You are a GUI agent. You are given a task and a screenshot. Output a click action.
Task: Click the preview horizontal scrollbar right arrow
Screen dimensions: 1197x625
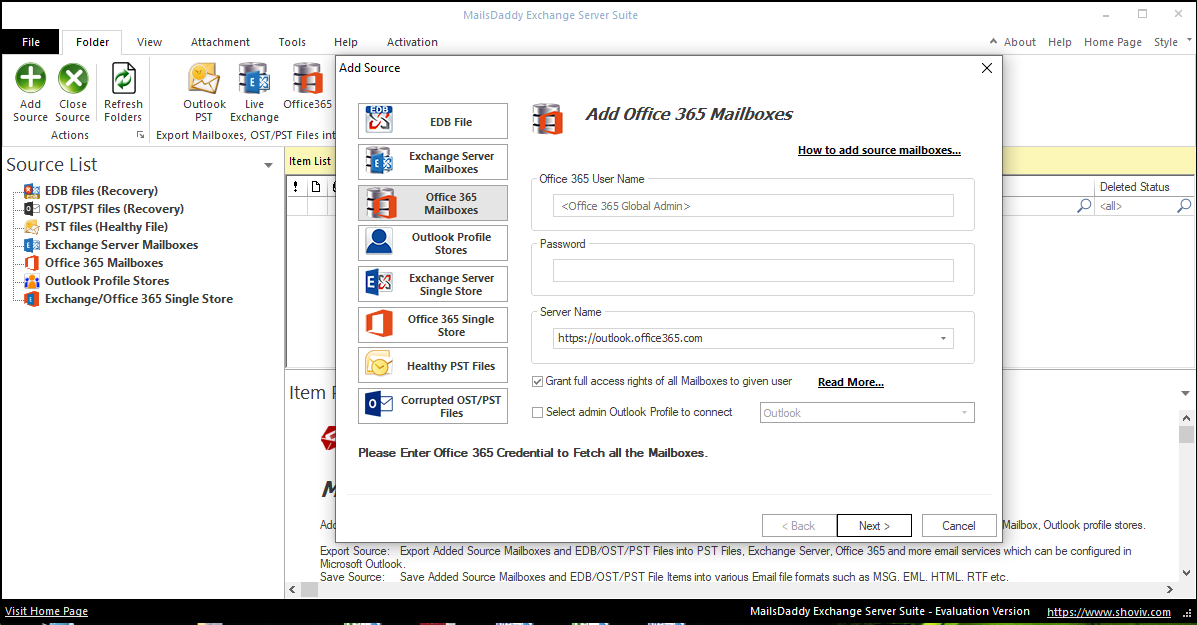(x=1170, y=589)
